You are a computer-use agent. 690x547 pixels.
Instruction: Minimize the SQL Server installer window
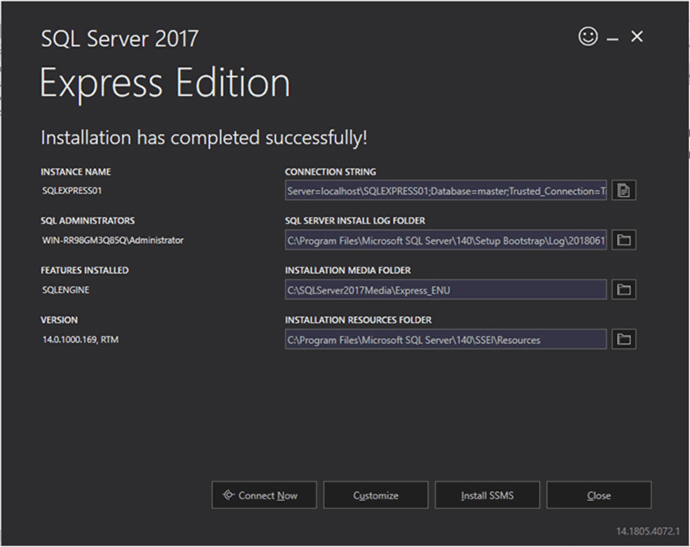(x=612, y=38)
